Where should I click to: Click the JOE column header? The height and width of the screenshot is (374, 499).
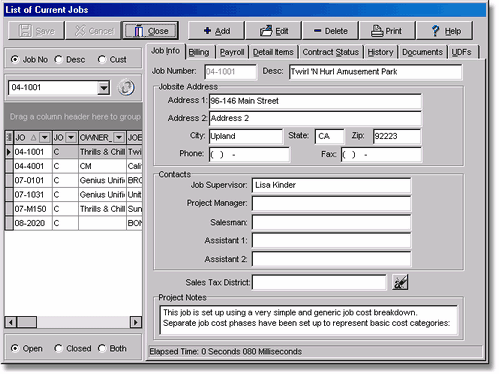(x=135, y=137)
